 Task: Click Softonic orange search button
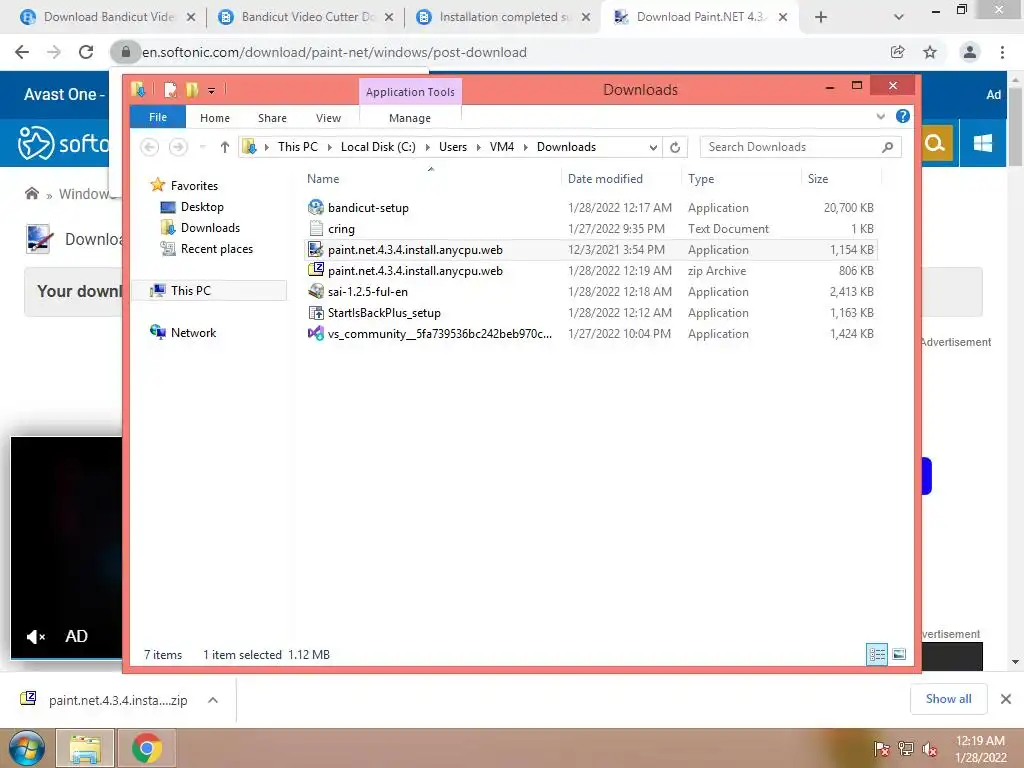point(935,143)
